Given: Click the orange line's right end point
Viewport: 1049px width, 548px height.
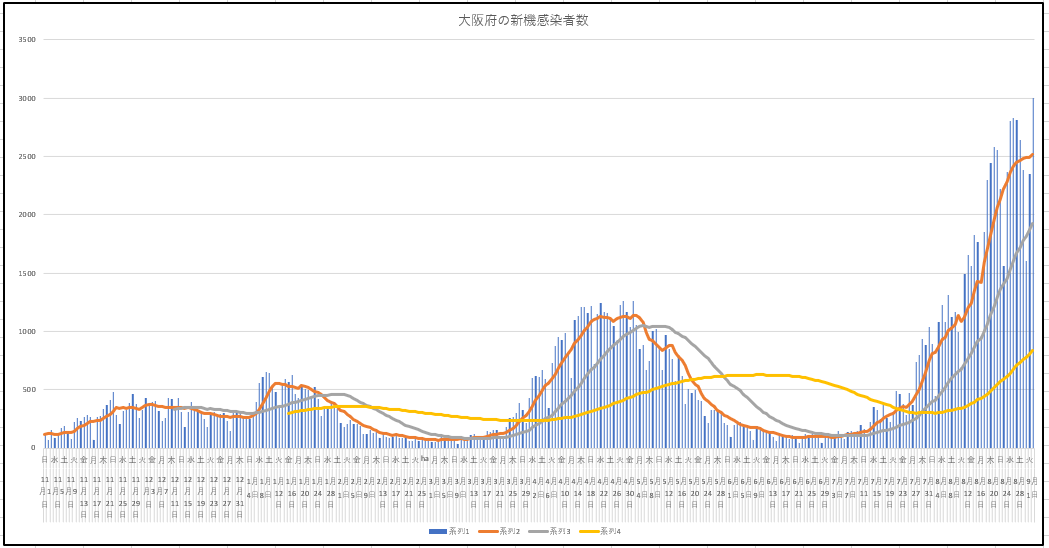Looking at the screenshot, I should tap(1033, 154).
